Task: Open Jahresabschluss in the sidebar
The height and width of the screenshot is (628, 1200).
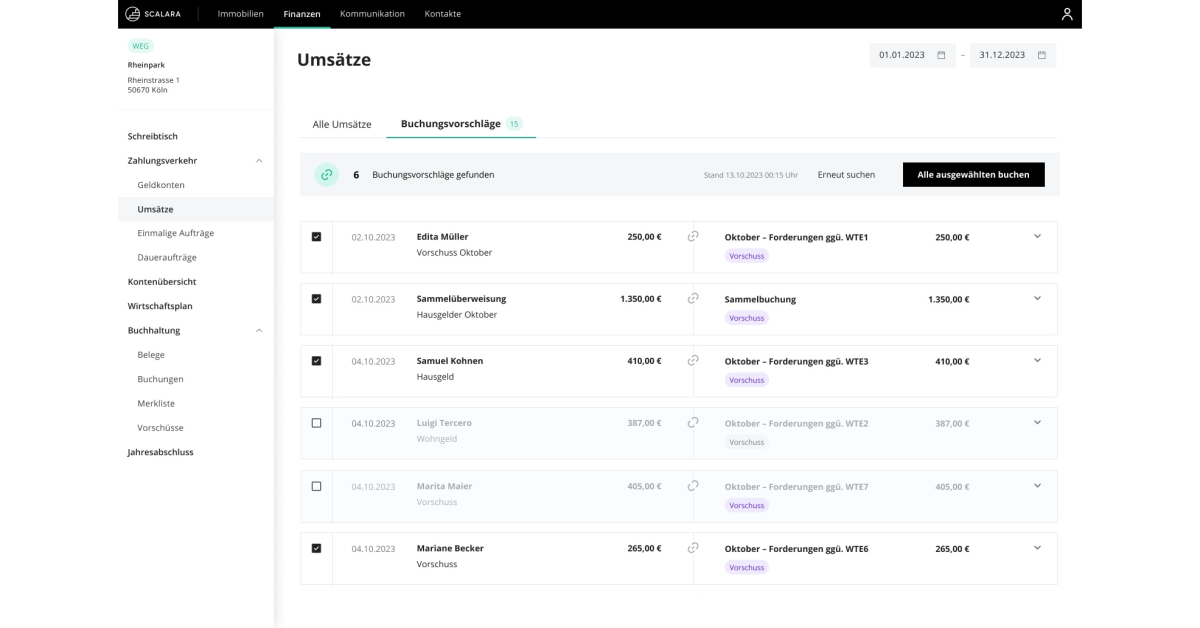Action: coord(161,452)
